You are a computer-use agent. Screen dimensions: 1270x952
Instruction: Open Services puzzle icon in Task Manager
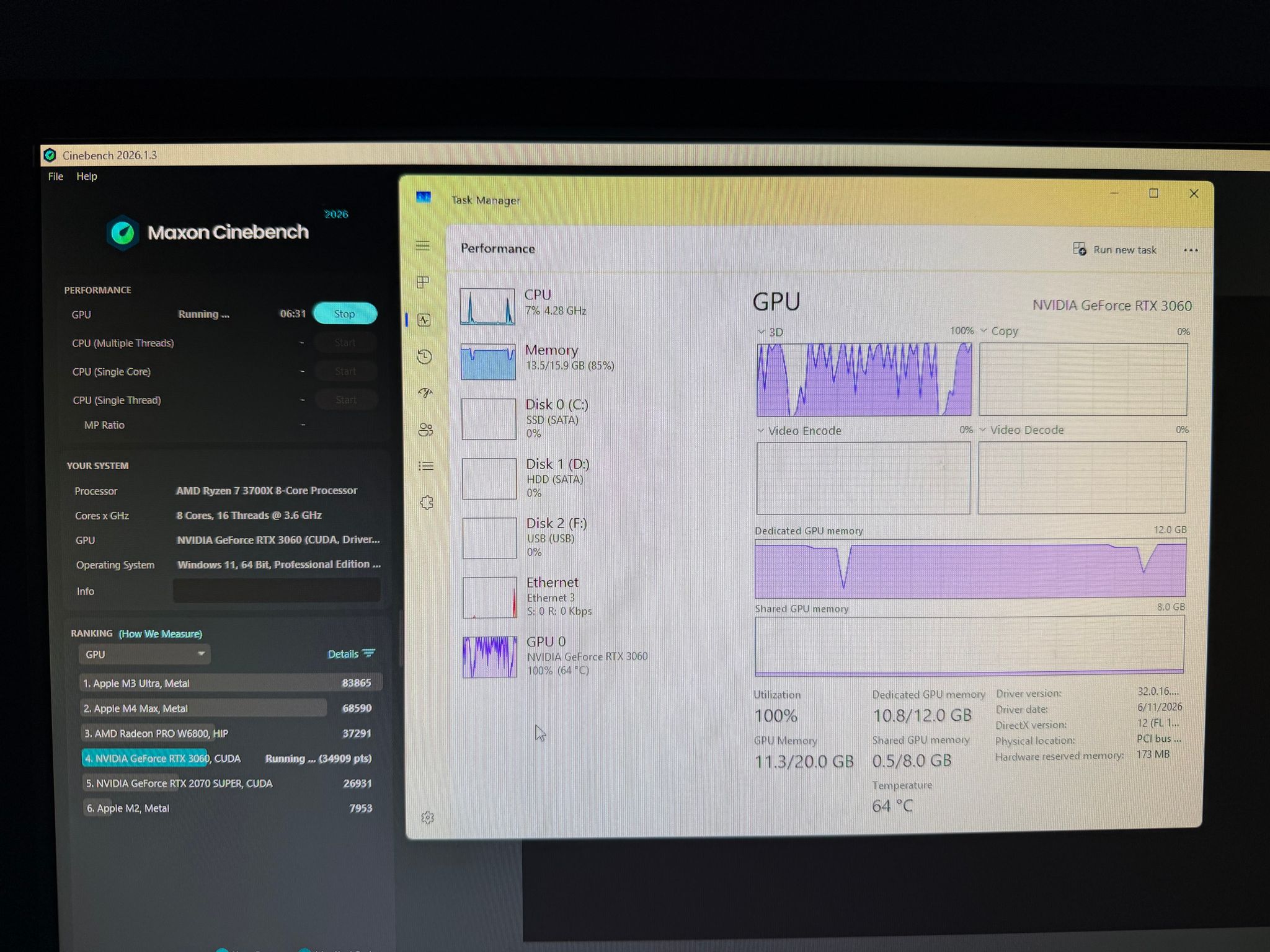pos(427,503)
